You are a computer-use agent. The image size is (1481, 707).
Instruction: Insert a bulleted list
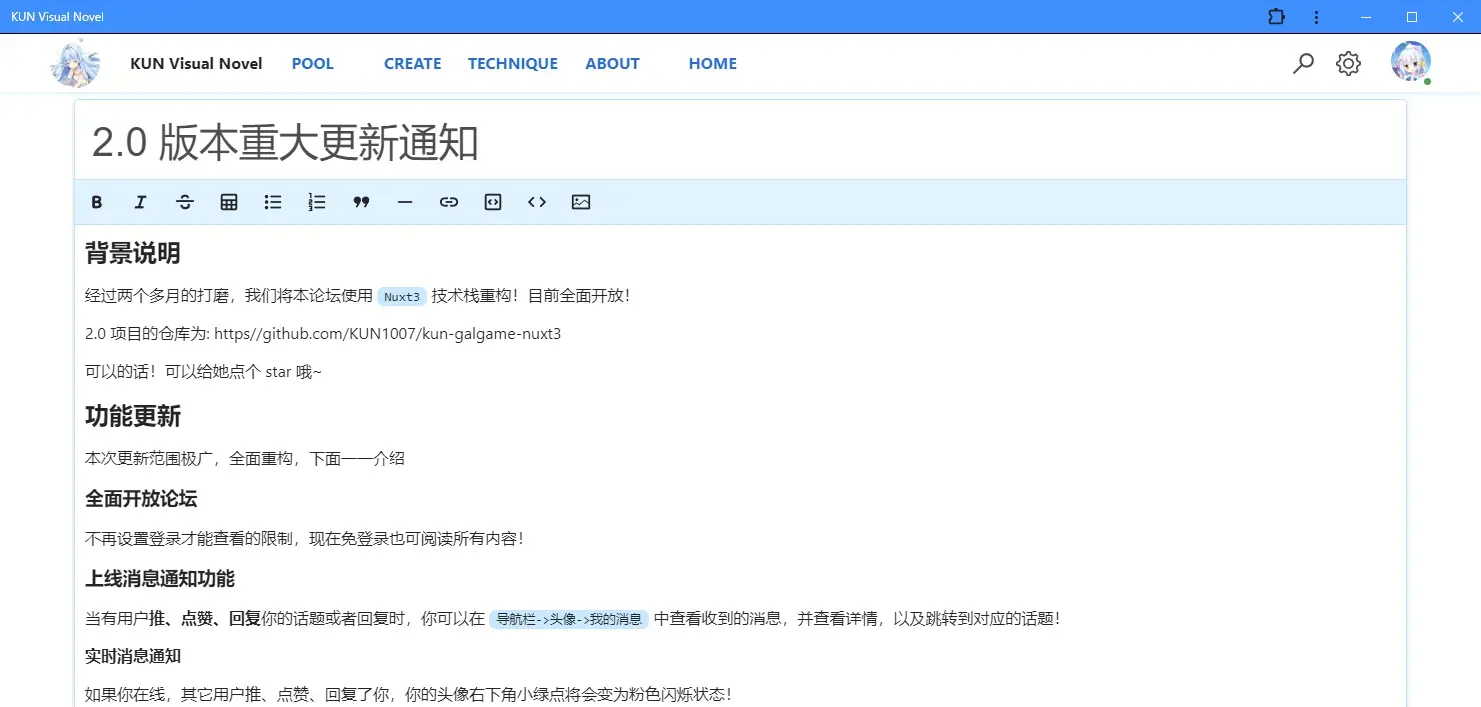point(273,202)
